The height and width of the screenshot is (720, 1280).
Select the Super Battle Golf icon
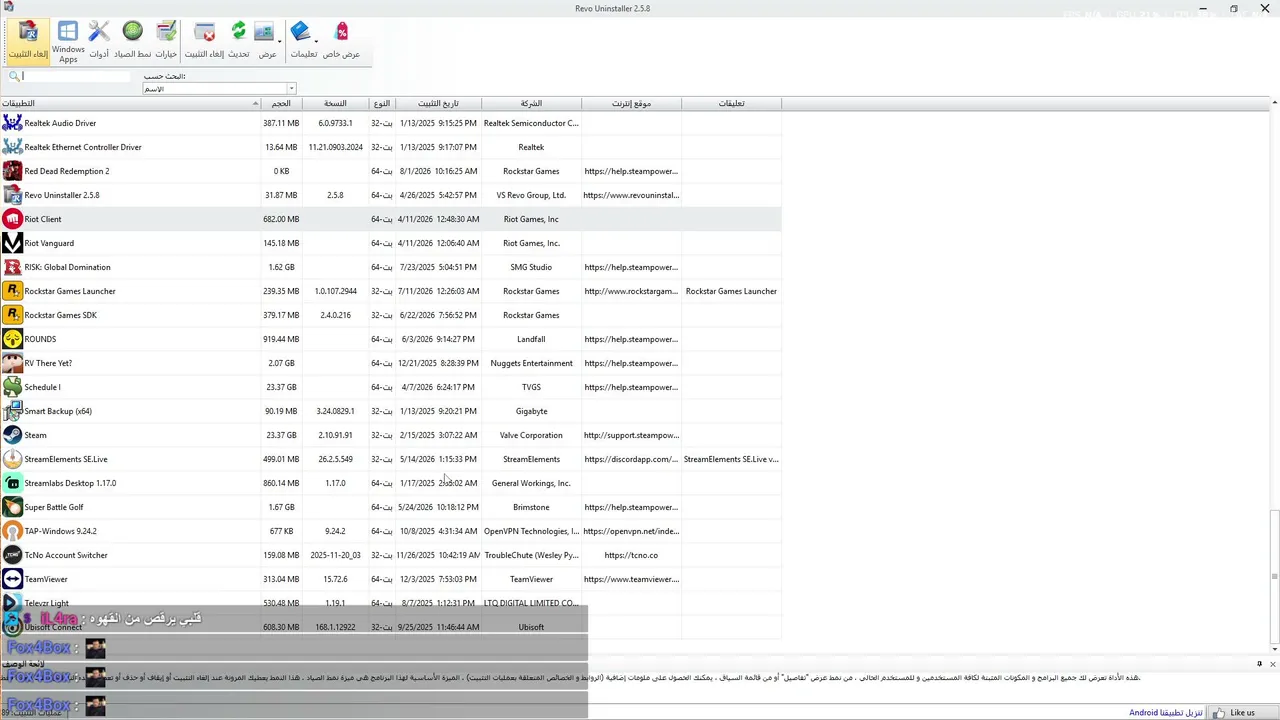coord(12,507)
